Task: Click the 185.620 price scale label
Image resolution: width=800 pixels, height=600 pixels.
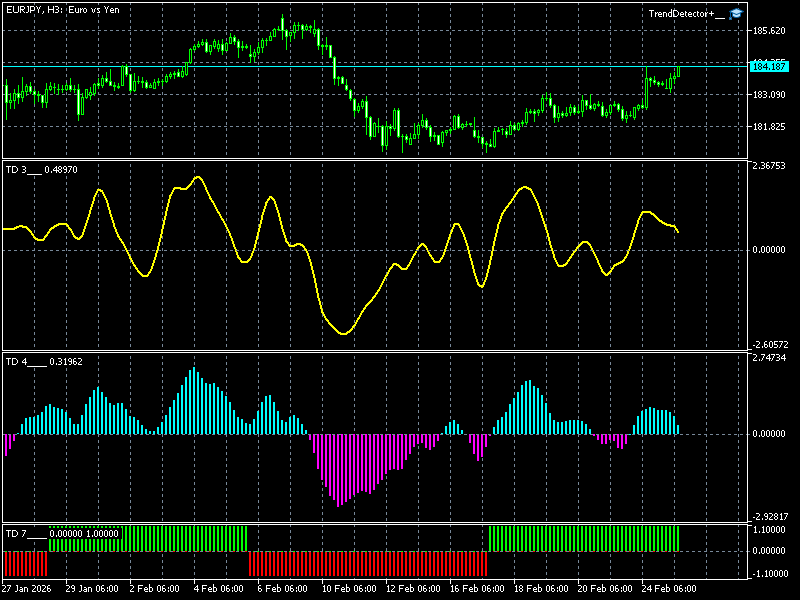Action: tap(769, 31)
